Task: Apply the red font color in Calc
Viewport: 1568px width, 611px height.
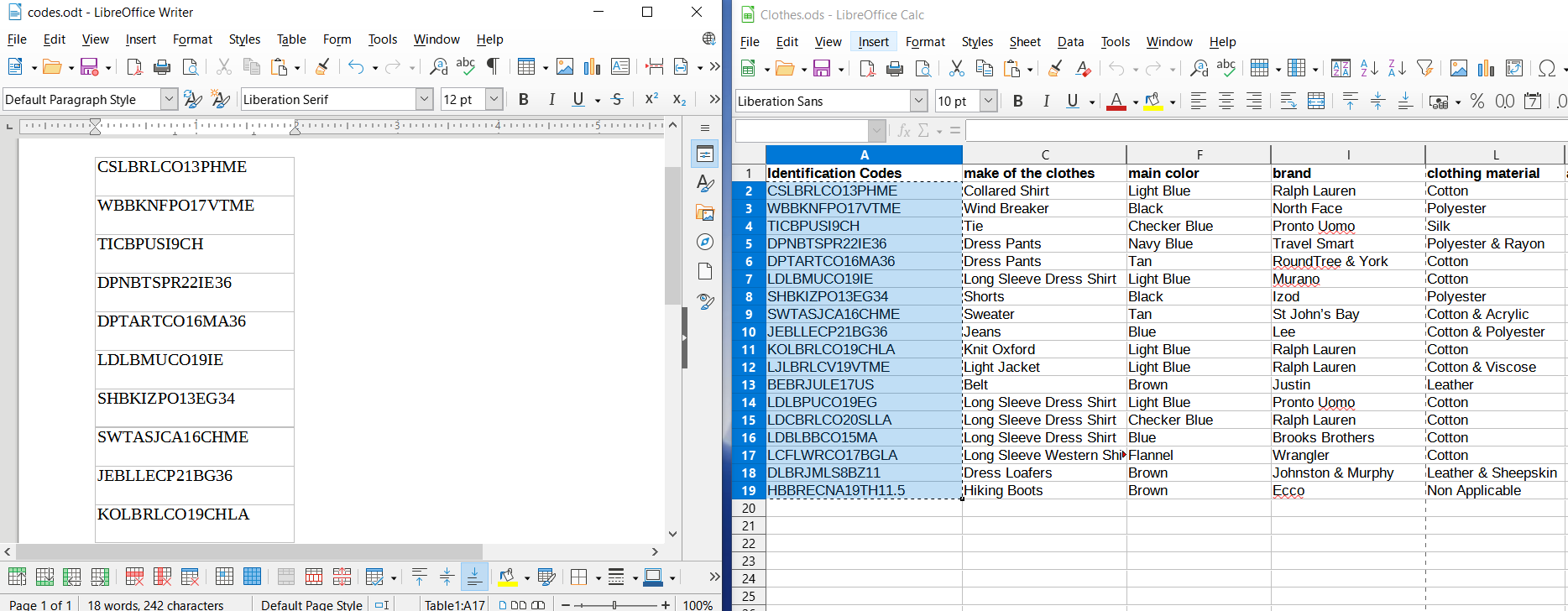Action: (1116, 102)
